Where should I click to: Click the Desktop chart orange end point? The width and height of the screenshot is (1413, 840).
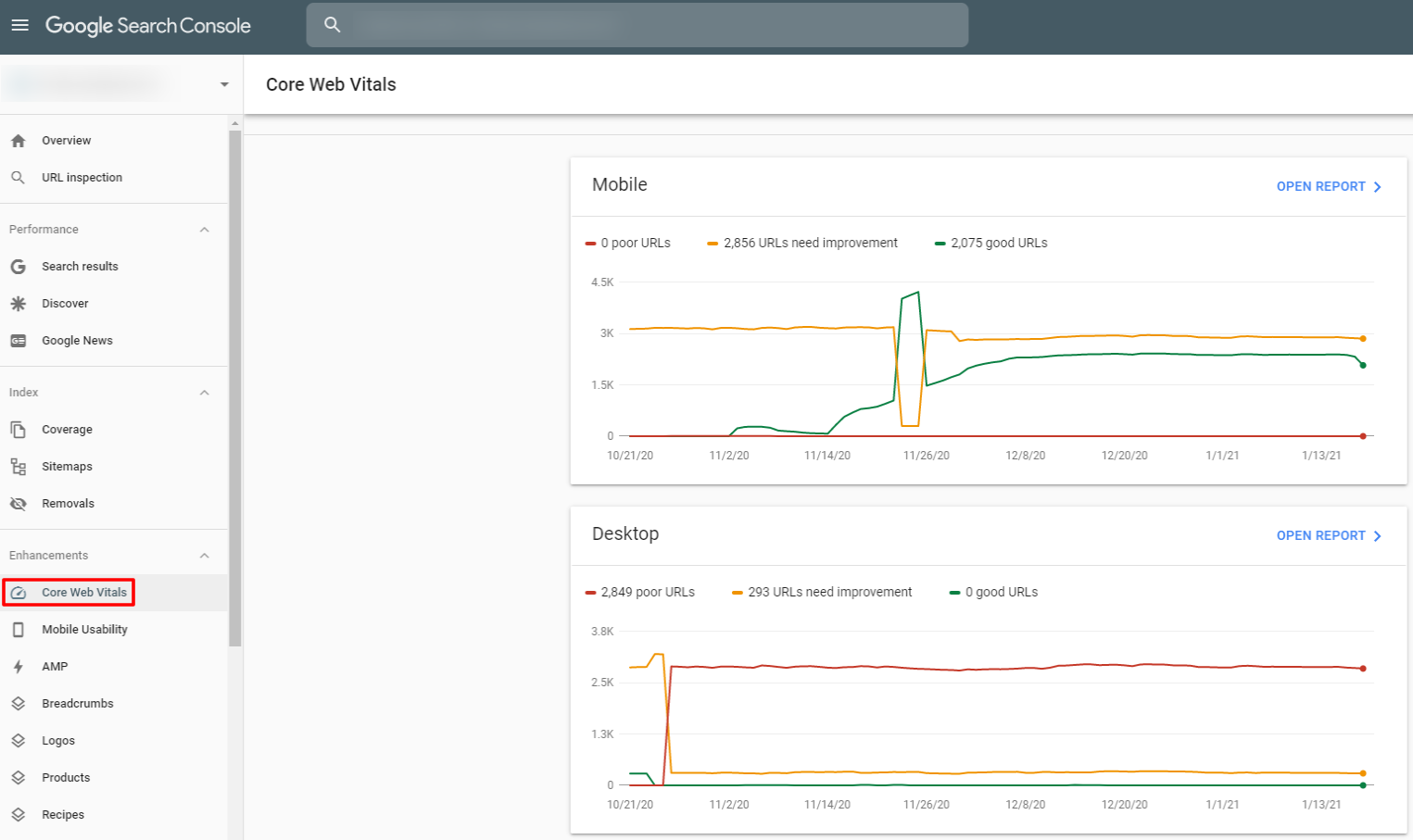tap(1363, 773)
